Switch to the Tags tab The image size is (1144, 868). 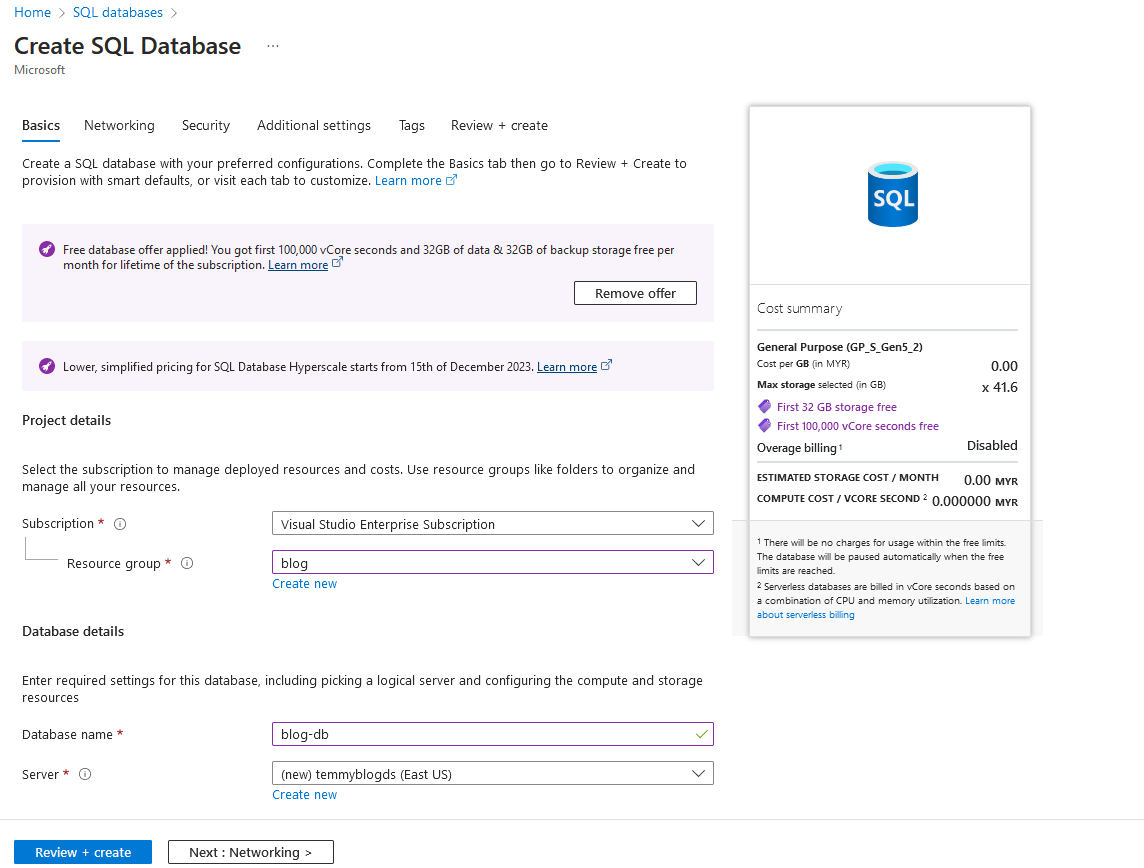(x=411, y=125)
